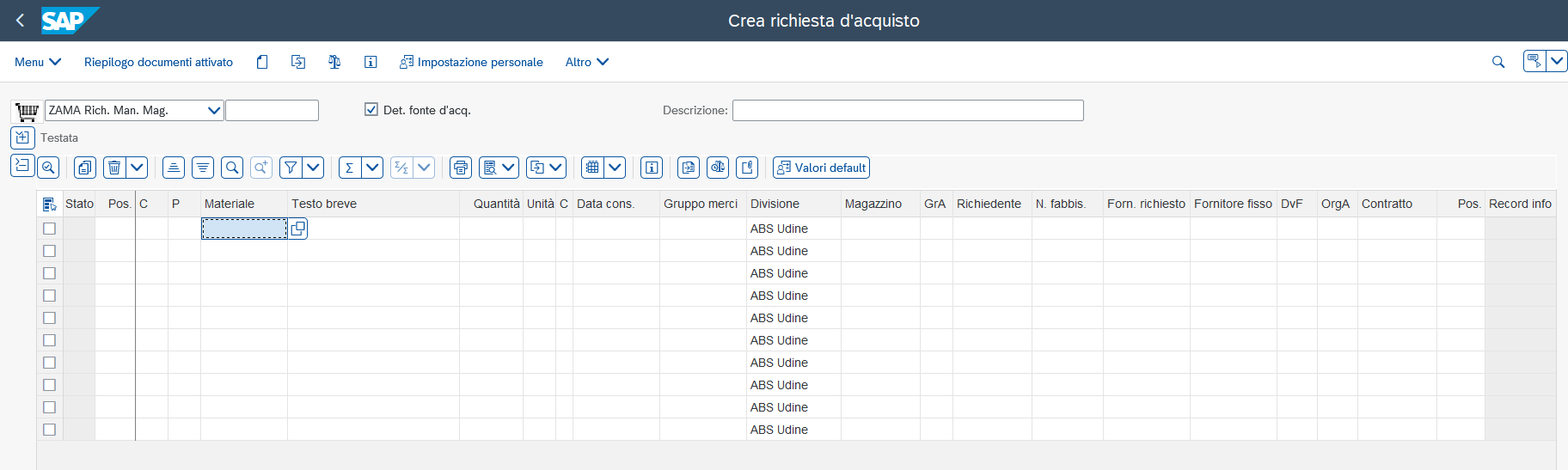The image size is (1568, 470).
Task: Click Riepilogo documenti attivato
Action: [x=158, y=62]
